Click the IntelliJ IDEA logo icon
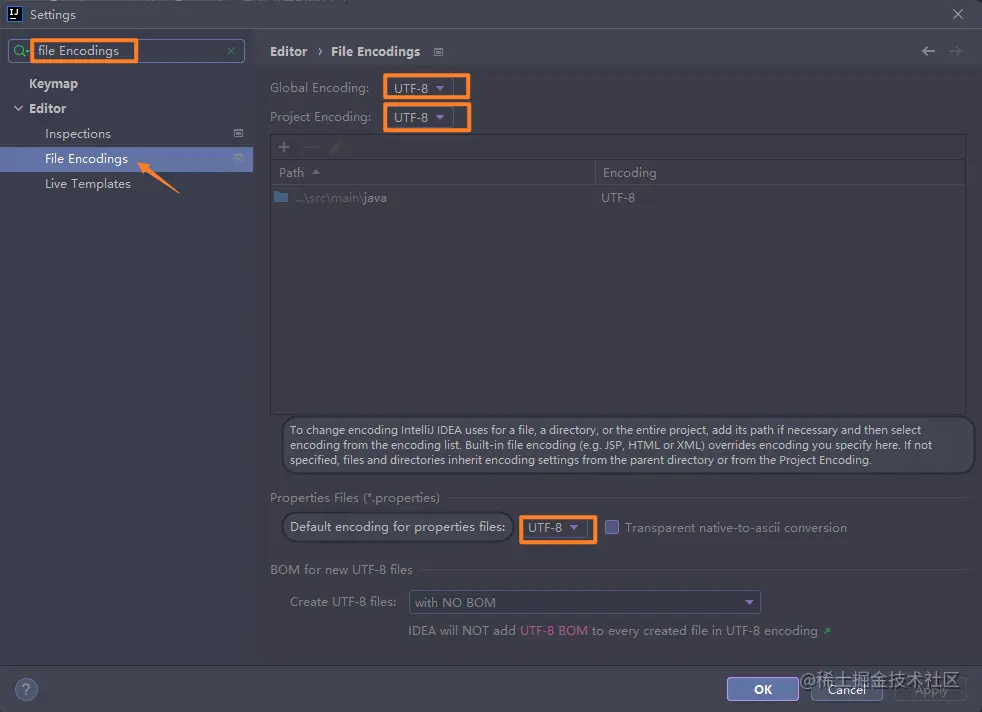This screenshot has height=712, width=982. pos(14,14)
